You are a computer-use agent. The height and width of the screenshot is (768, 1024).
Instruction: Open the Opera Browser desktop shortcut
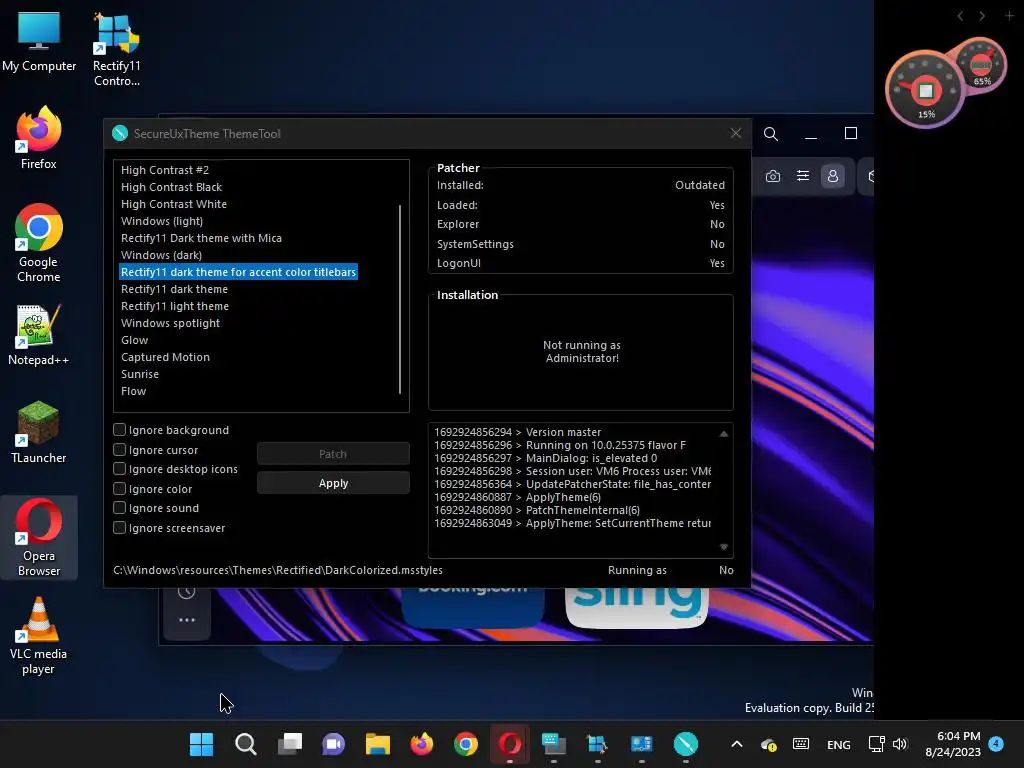click(x=39, y=537)
